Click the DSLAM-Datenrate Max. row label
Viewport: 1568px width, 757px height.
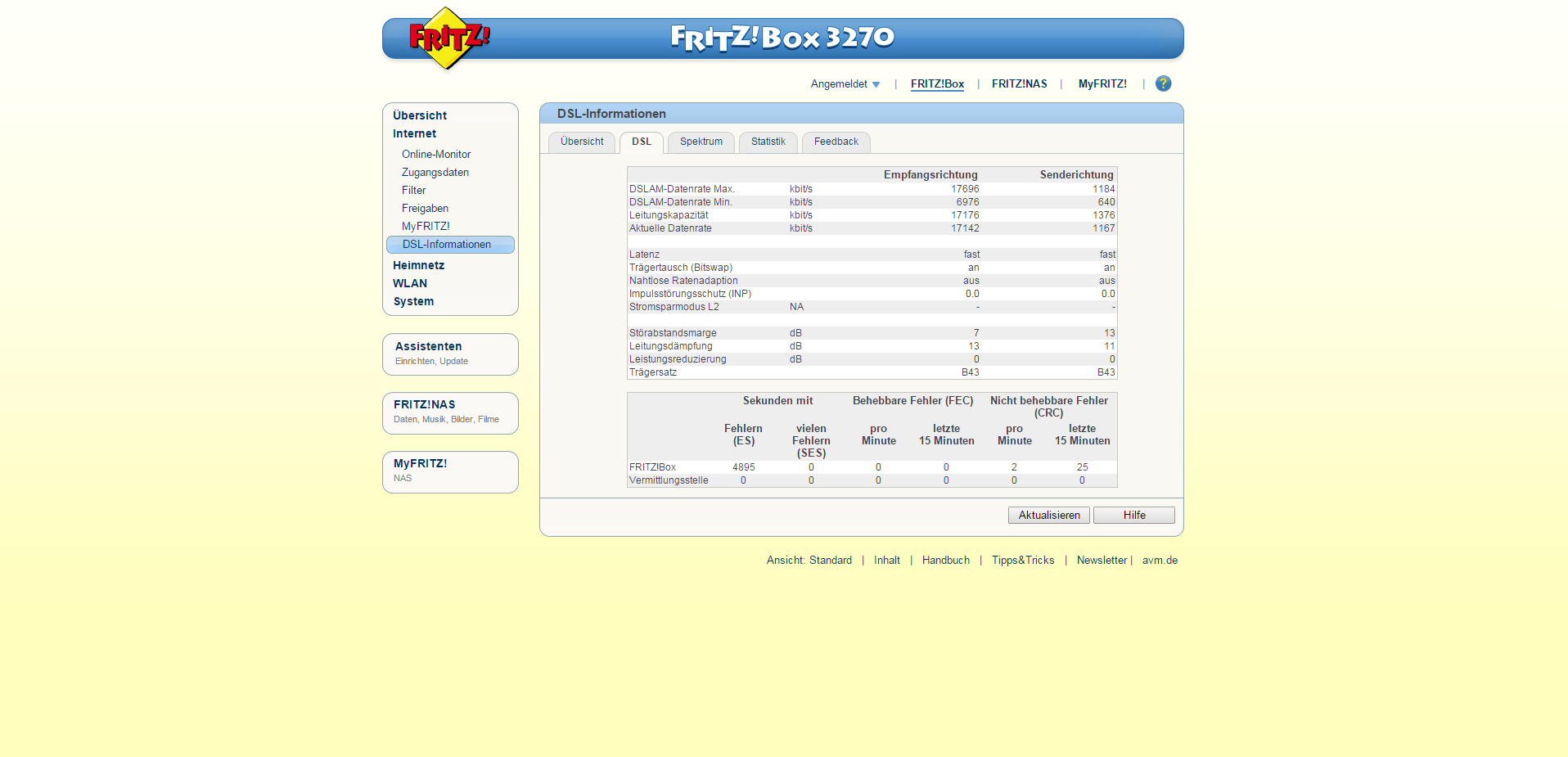[682, 189]
